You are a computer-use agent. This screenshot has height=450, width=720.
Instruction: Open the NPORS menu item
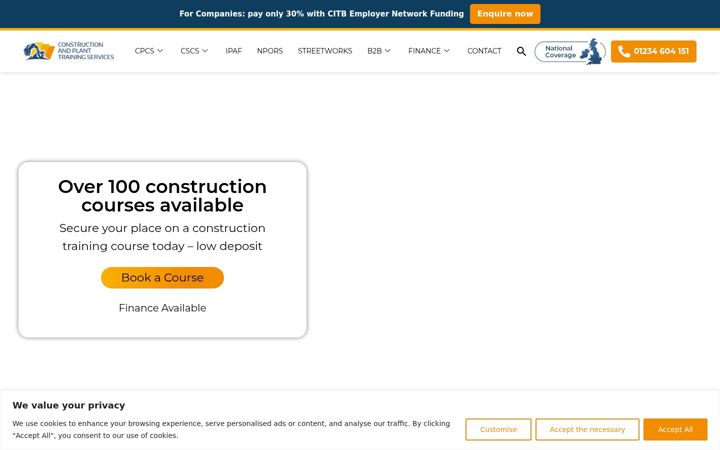270,51
